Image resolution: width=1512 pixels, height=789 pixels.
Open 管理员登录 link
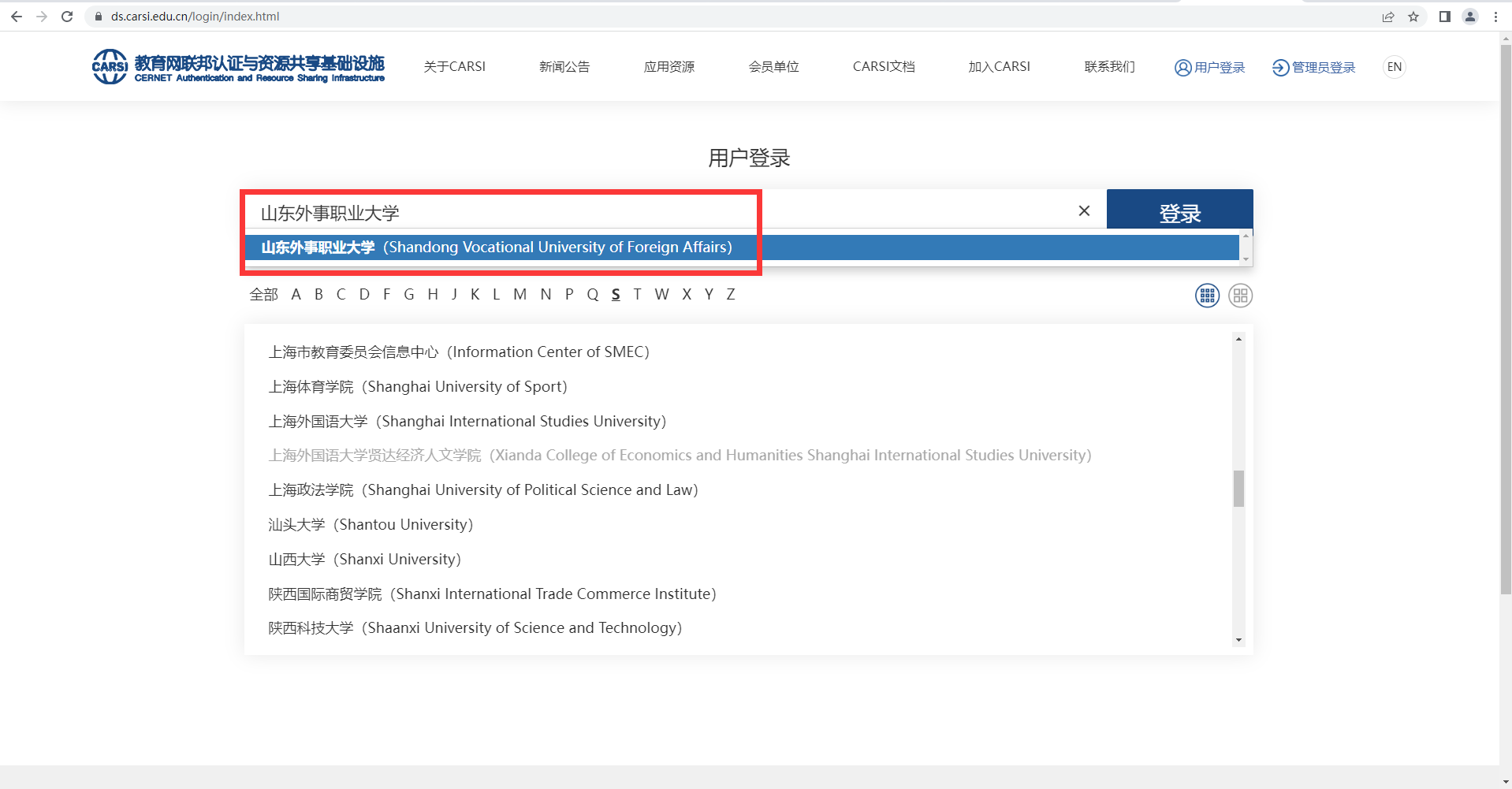tap(1314, 68)
